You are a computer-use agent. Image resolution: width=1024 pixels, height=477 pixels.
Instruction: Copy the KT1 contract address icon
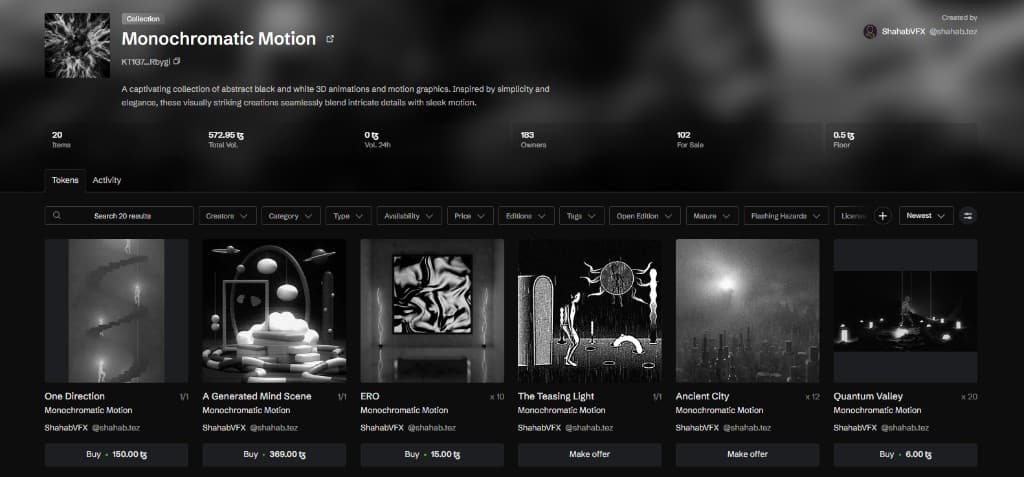point(177,61)
